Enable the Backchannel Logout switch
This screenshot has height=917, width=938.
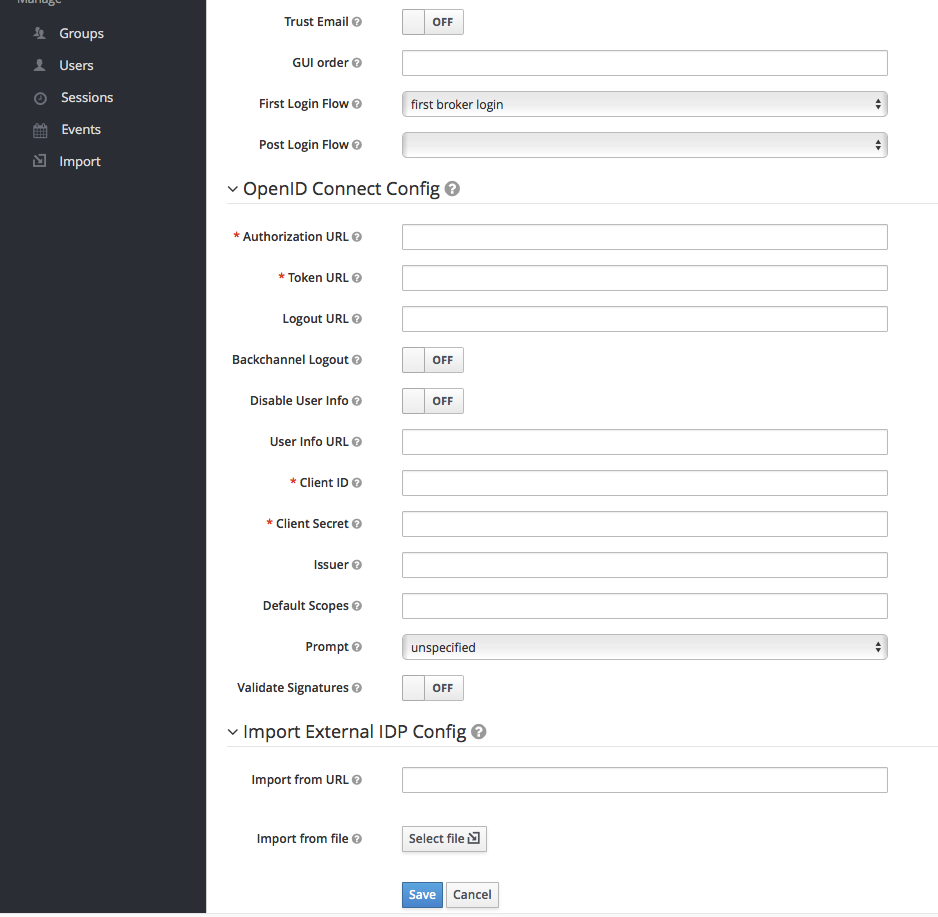pyautogui.click(x=432, y=360)
